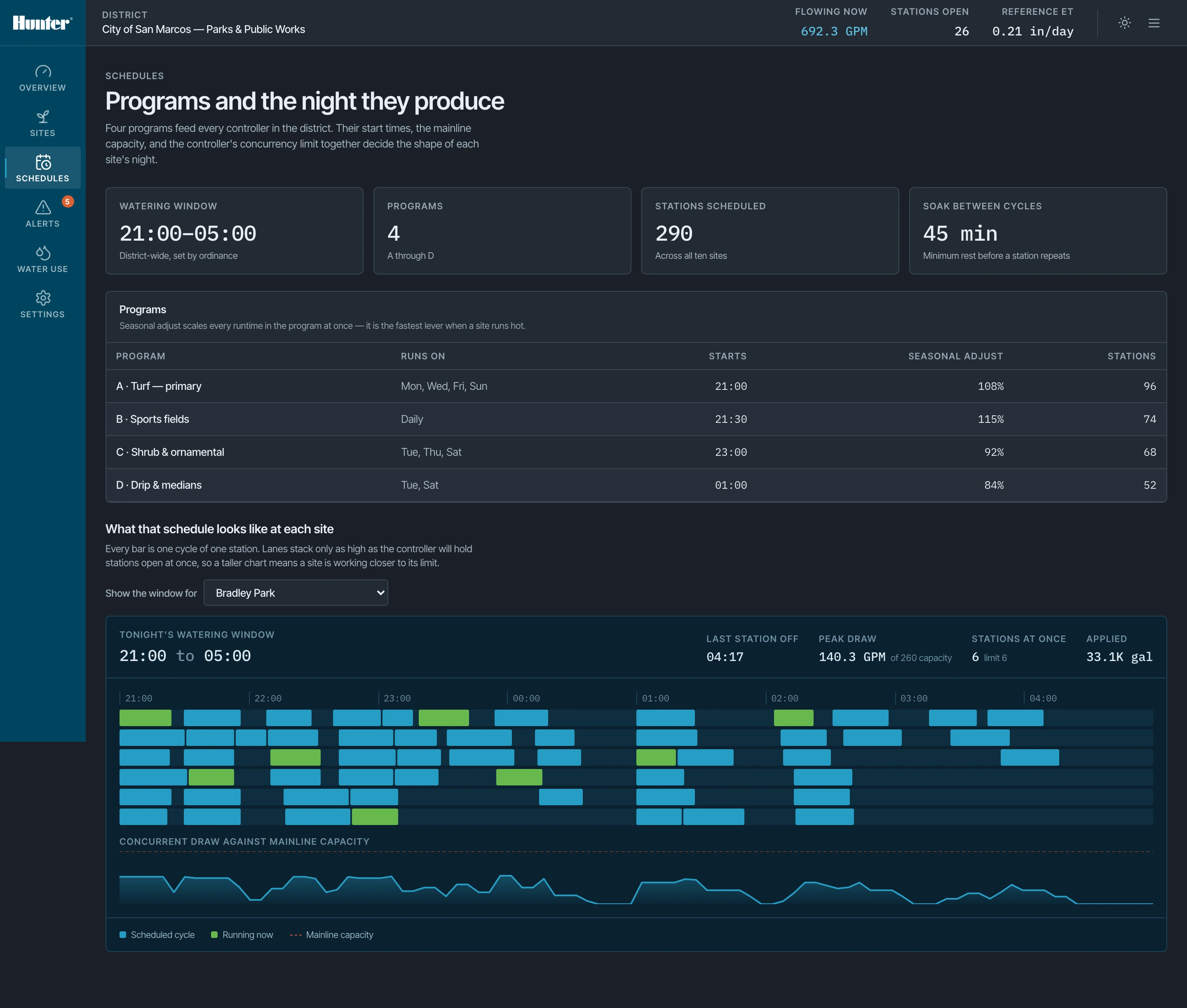Viewport: 1187px width, 1008px height.
Task: Click the Reference ET 0.21 in/day value
Action: (x=1033, y=31)
